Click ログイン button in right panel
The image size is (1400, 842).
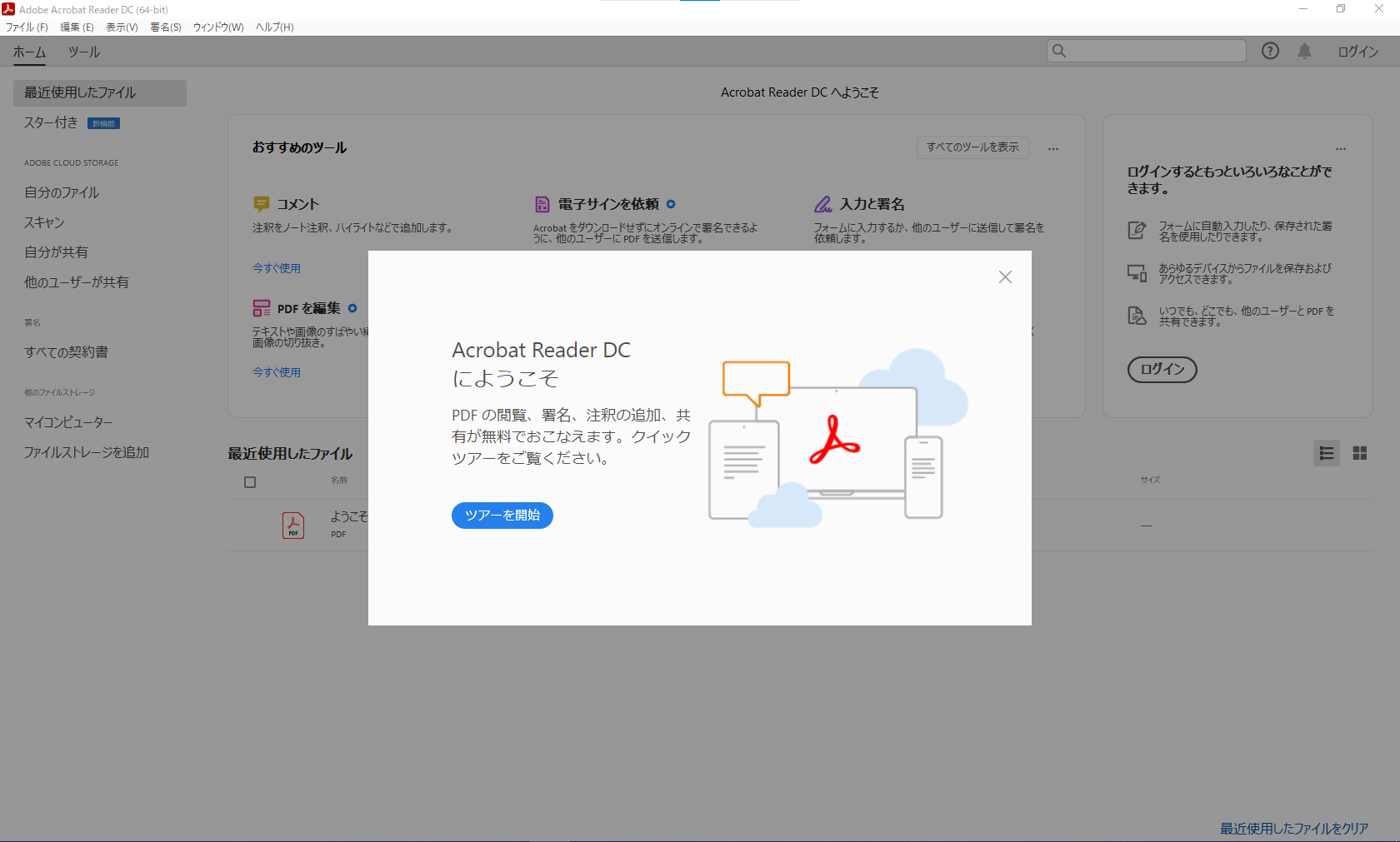point(1162,369)
